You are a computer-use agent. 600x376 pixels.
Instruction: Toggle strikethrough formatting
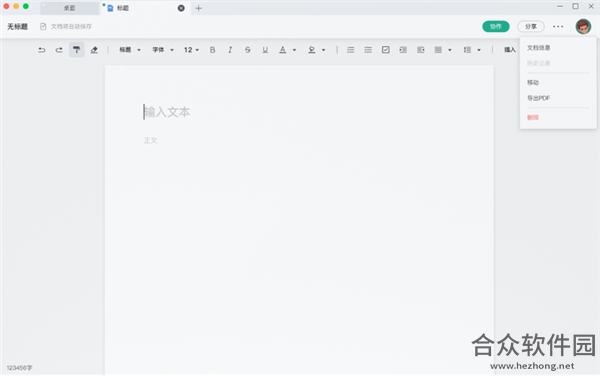[248, 50]
